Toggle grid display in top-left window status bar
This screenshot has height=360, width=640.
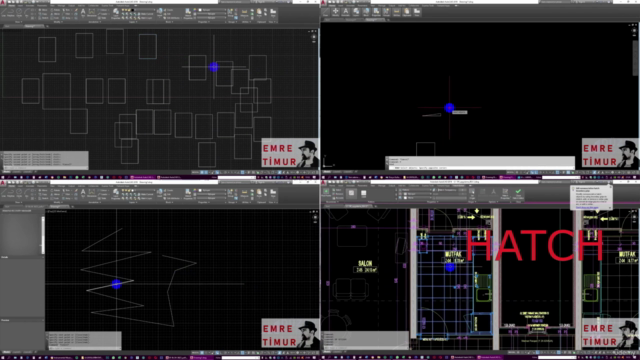click(203, 172)
